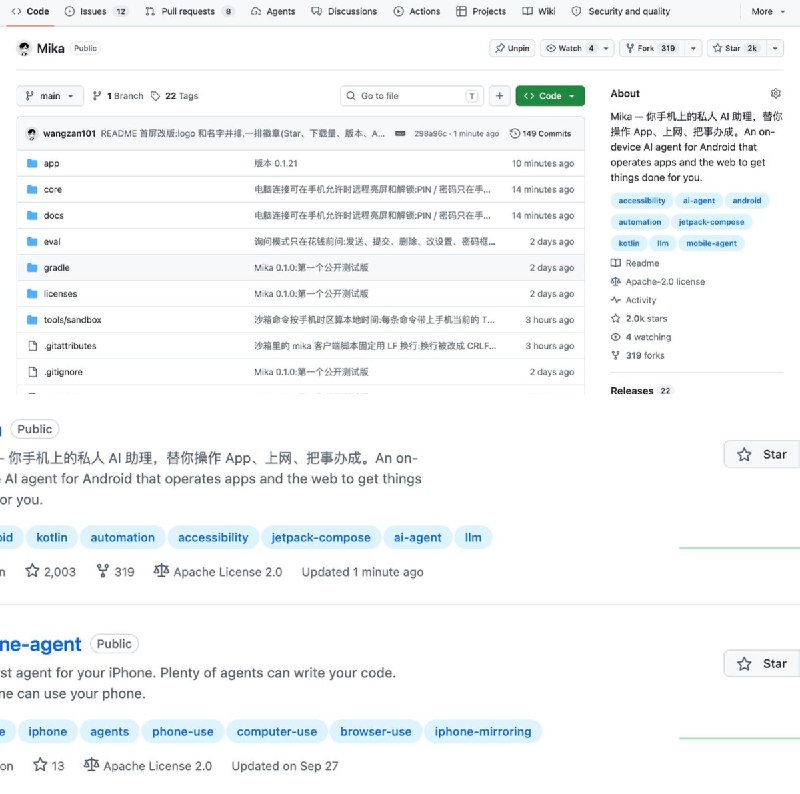Open the tools/sandbox folder
Image resolution: width=800 pixels, height=794 pixels.
(x=72, y=319)
